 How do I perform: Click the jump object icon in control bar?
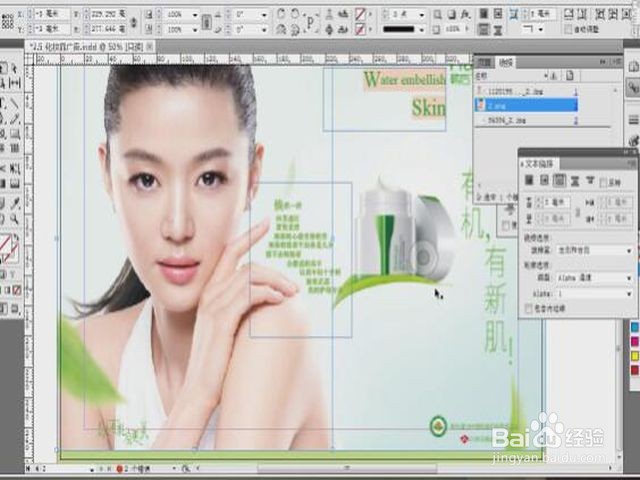click(498, 29)
